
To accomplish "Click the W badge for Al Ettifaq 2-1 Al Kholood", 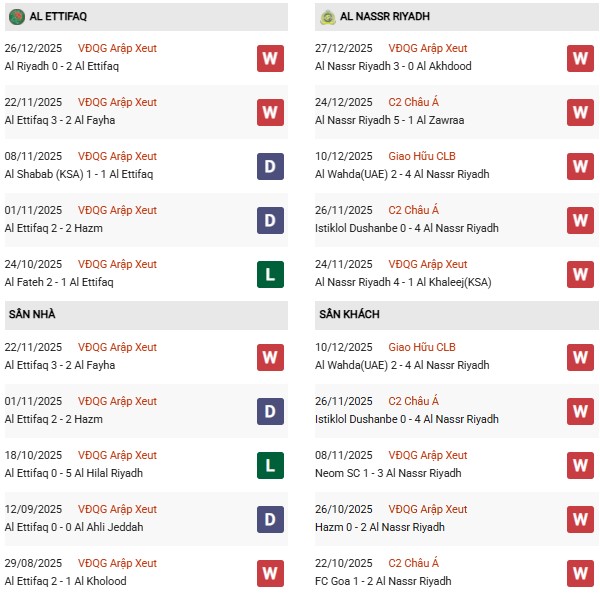I will point(270,573).
